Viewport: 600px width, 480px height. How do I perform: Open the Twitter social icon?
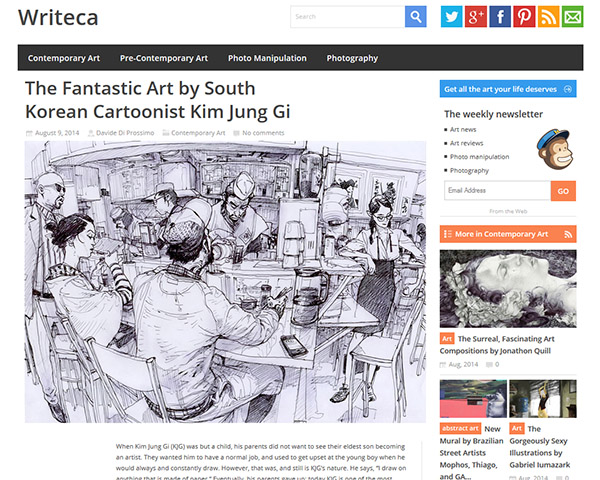(452, 16)
